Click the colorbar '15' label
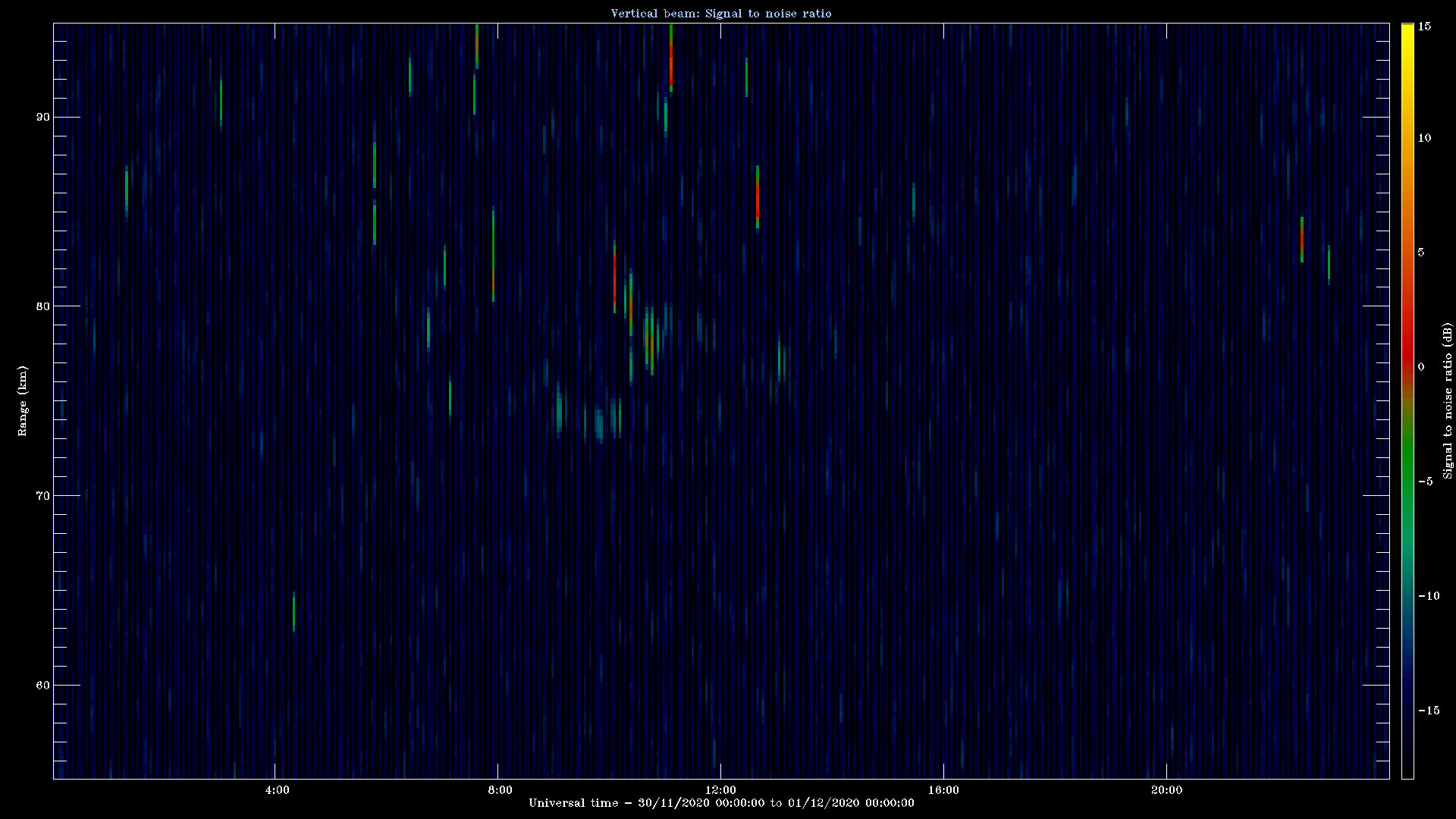The image size is (1456, 819). [1424, 27]
